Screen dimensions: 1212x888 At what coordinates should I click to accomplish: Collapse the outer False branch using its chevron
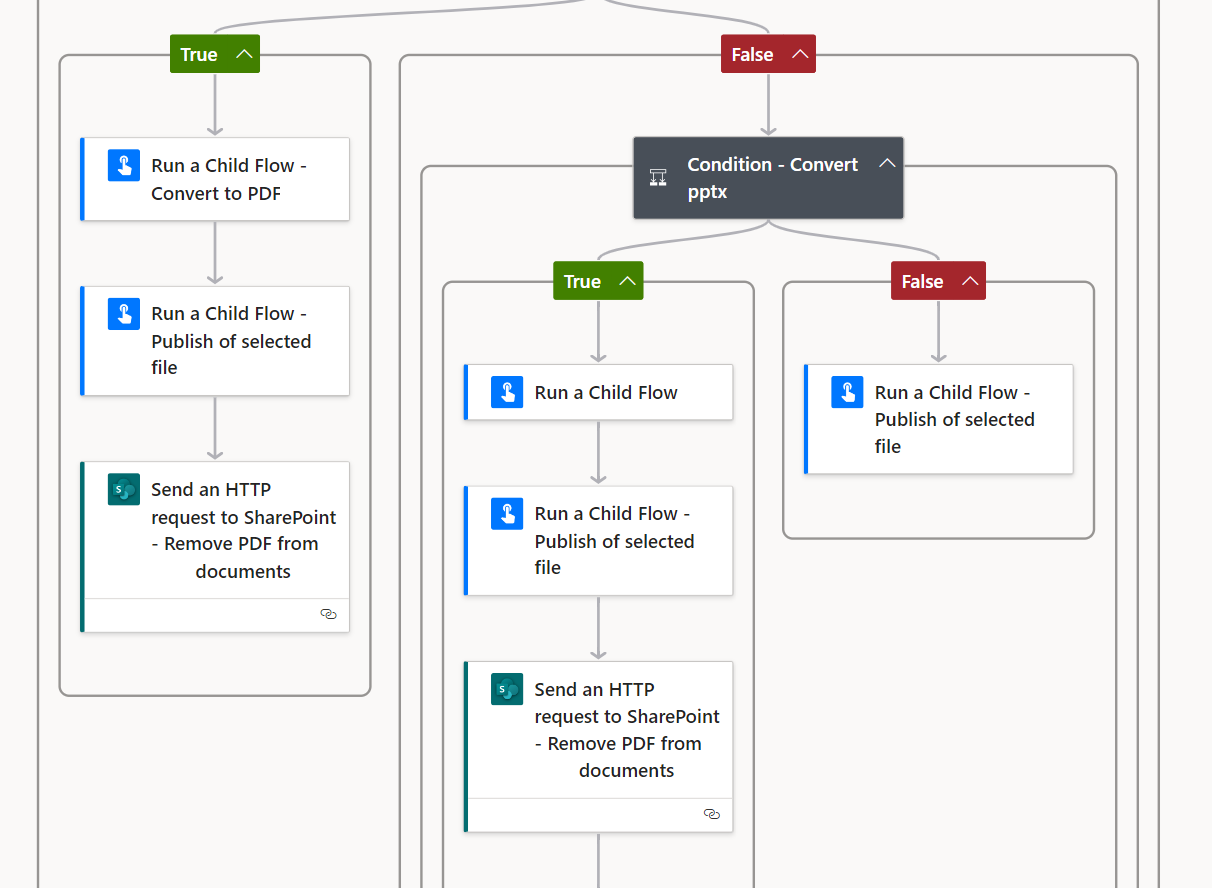(800, 54)
